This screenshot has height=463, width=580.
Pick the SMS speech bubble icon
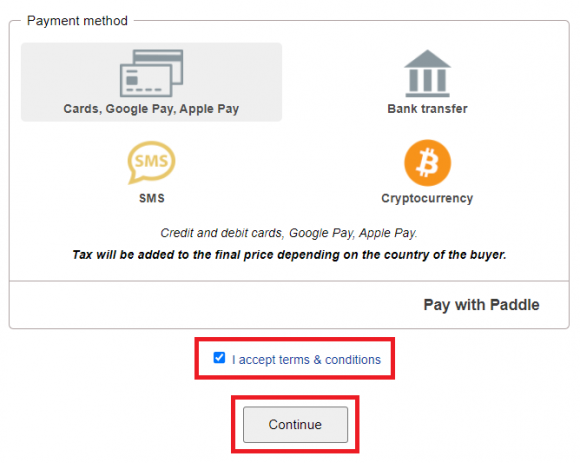(x=151, y=162)
